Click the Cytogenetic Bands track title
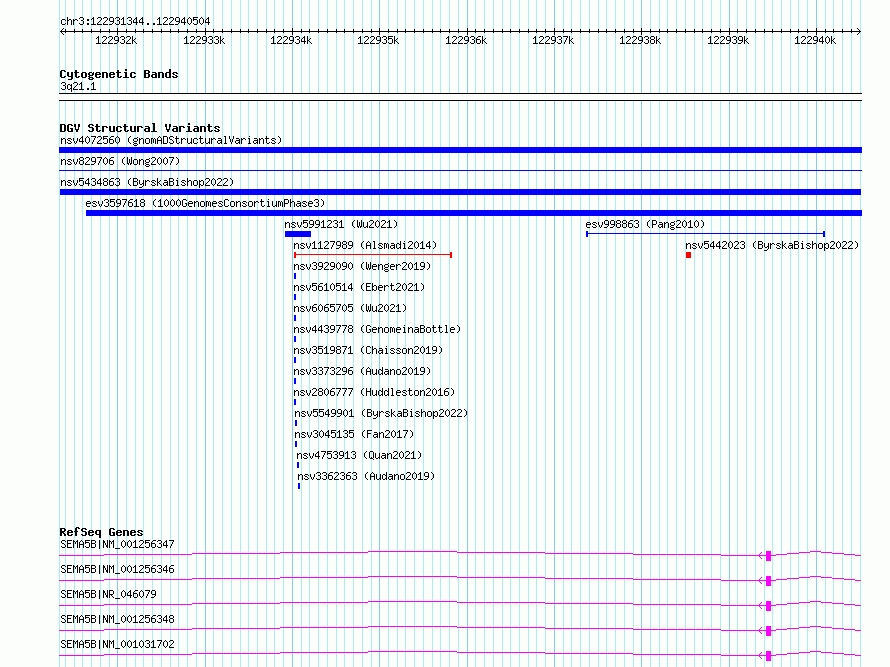The width and height of the screenshot is (890, 667). 119,74
